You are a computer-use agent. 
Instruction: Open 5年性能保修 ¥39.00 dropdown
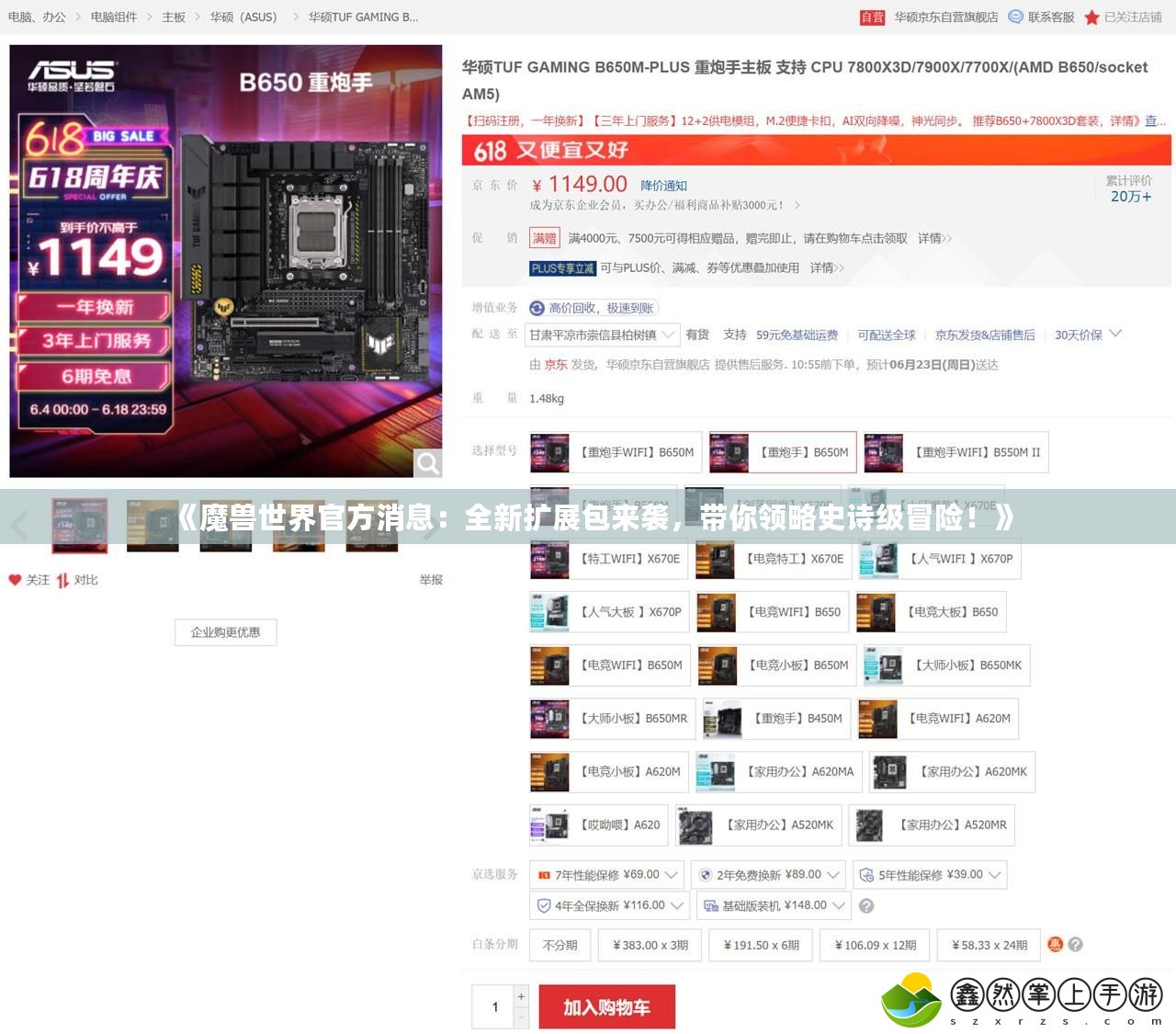[x=930, y=875]
